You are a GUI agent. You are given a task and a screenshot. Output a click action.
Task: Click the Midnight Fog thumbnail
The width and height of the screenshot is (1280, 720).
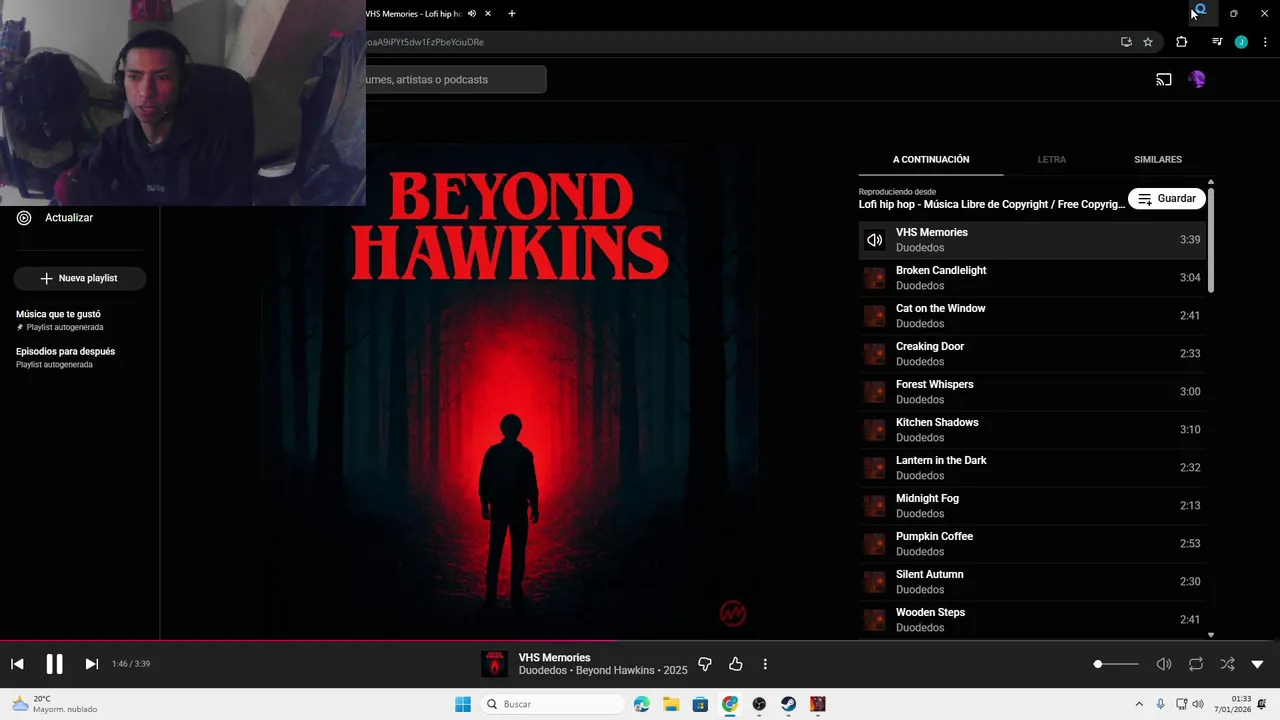[875, 506]
